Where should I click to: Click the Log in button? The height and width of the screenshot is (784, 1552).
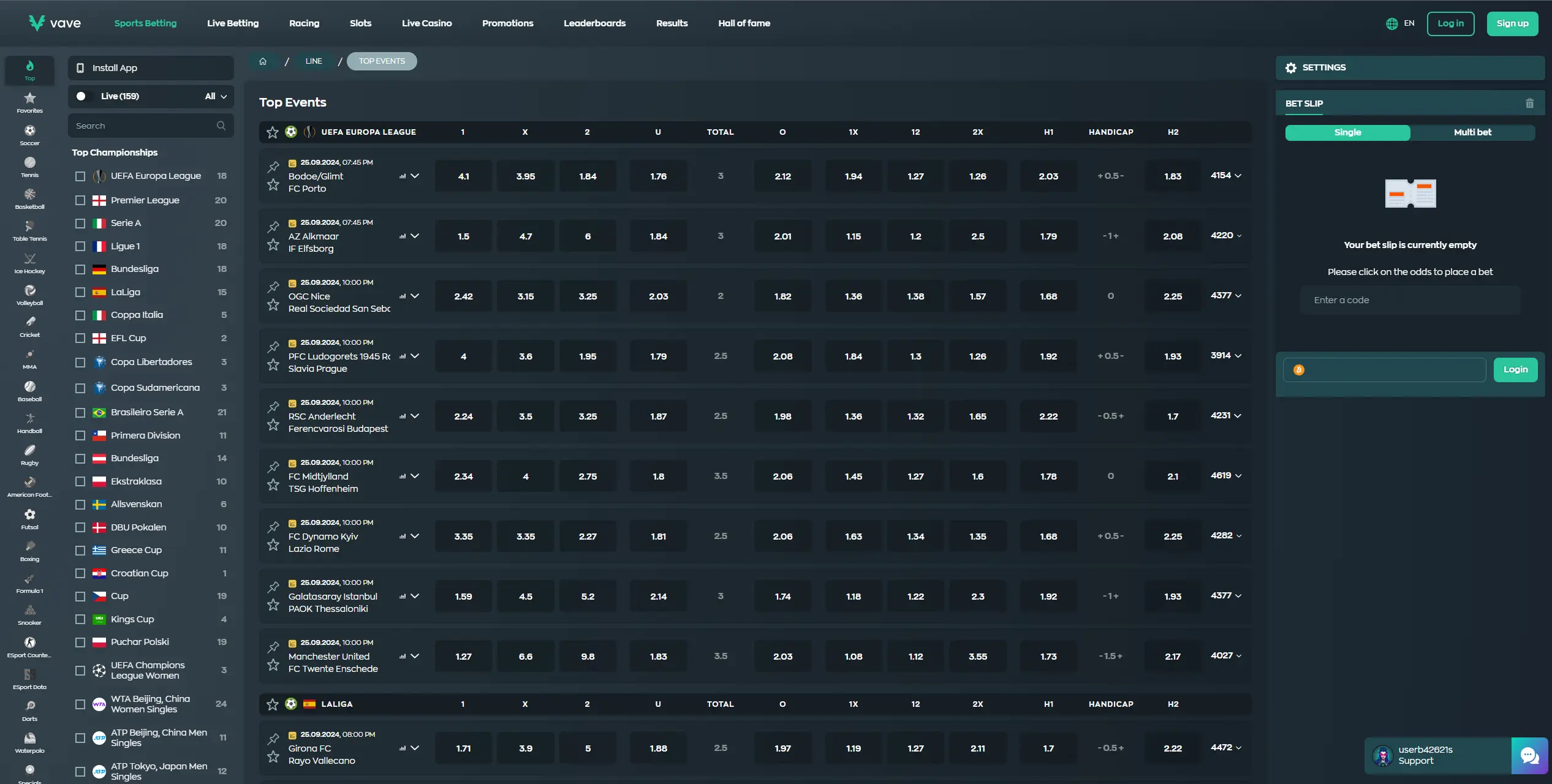pos(1450,24)
